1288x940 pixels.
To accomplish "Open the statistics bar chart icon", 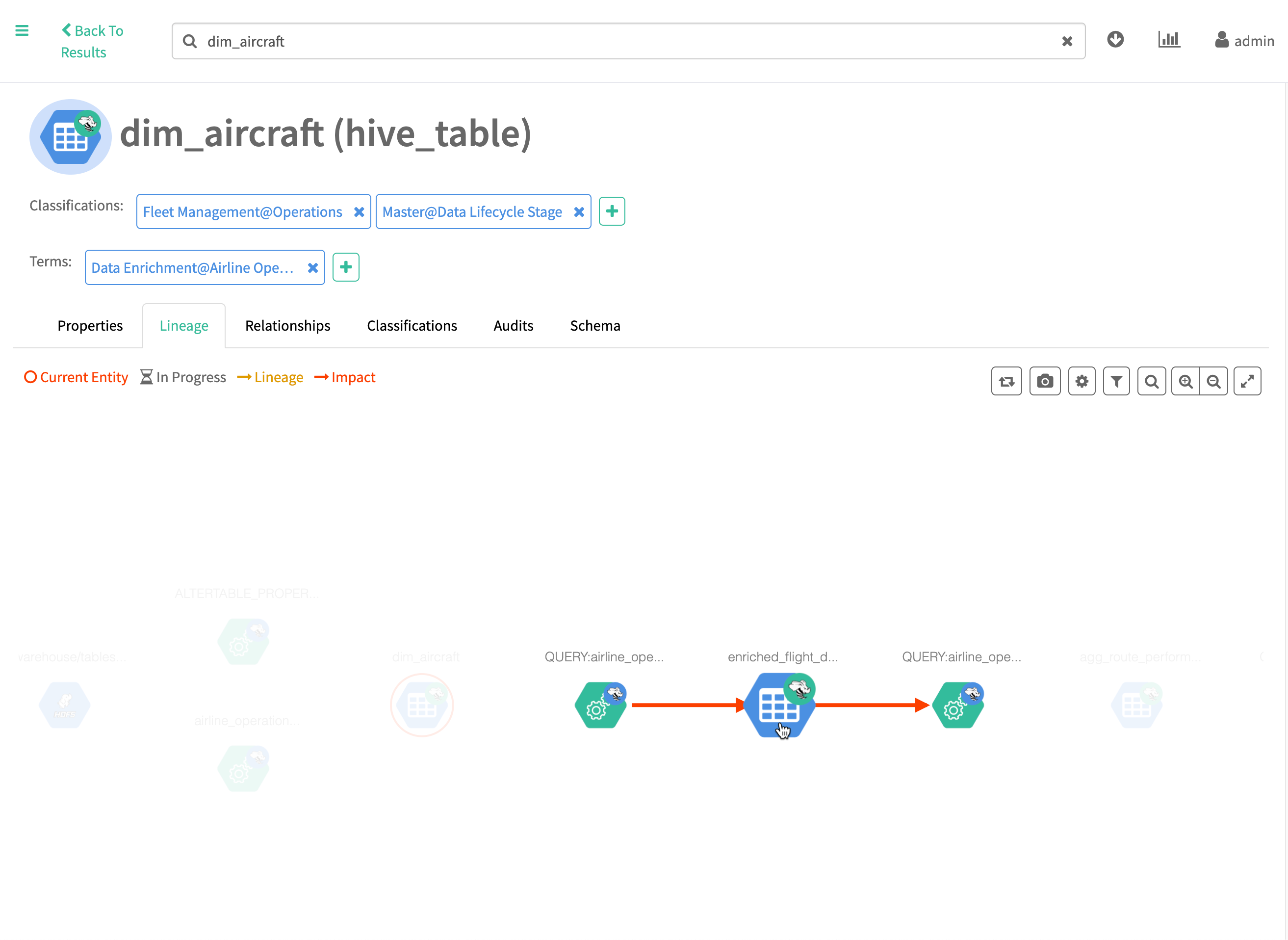I will pos(1168,39).
